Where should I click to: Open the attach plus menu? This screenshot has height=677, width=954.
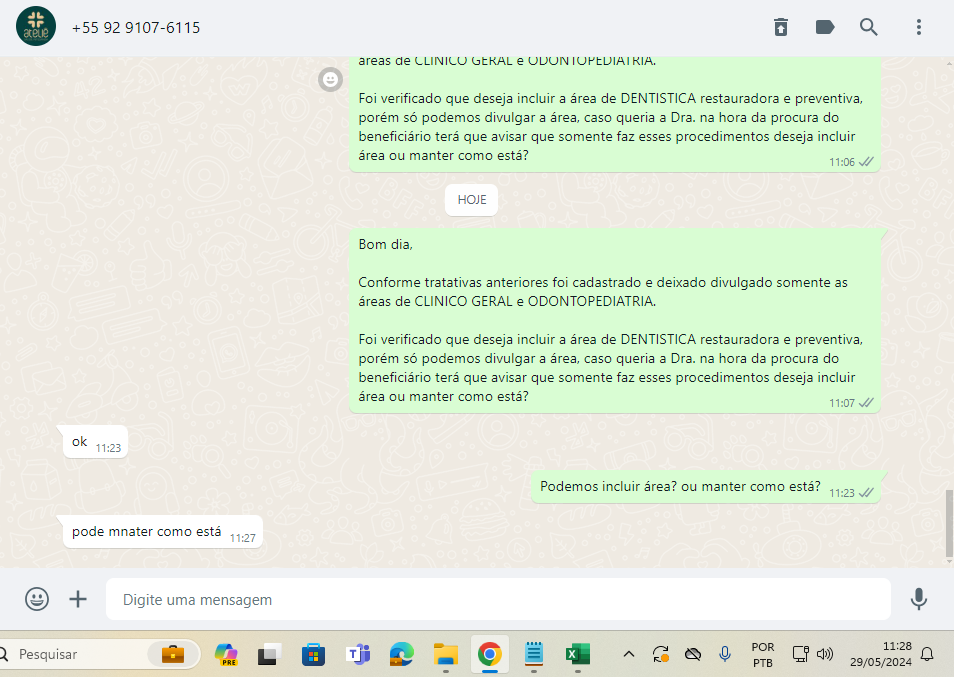[x=78, y=599]
